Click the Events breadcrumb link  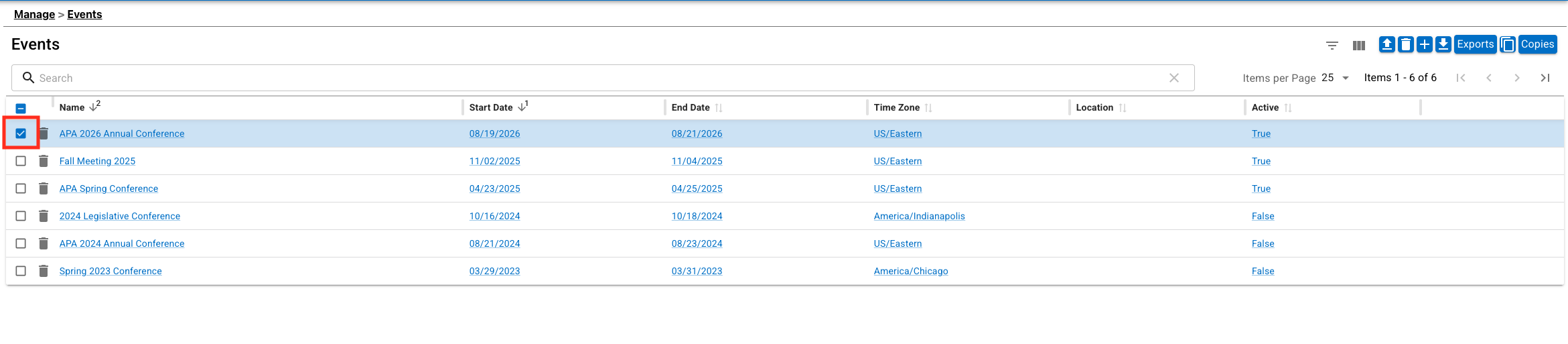tap(84, 14)
